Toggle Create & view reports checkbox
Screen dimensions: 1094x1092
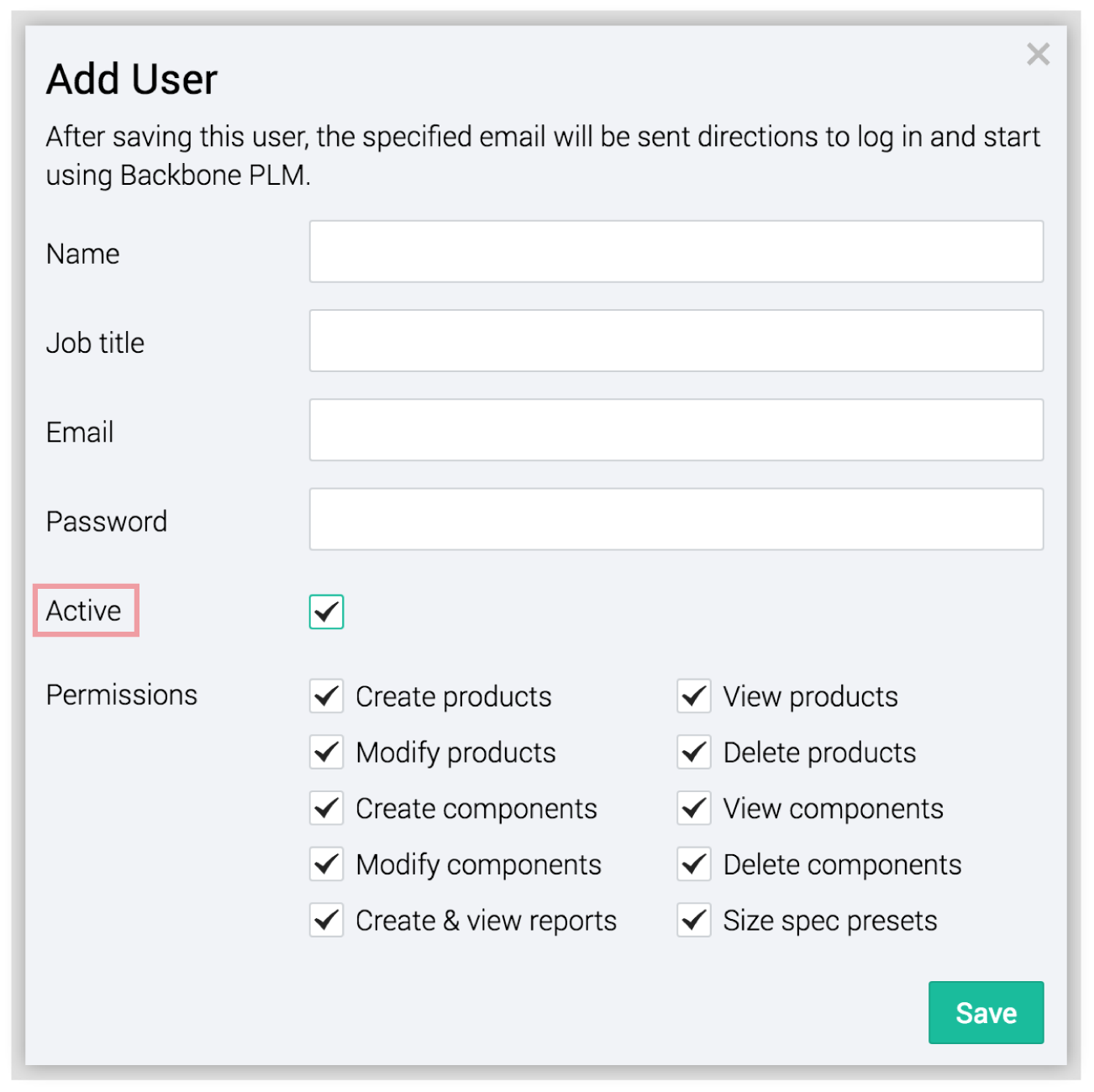[326, 921]
